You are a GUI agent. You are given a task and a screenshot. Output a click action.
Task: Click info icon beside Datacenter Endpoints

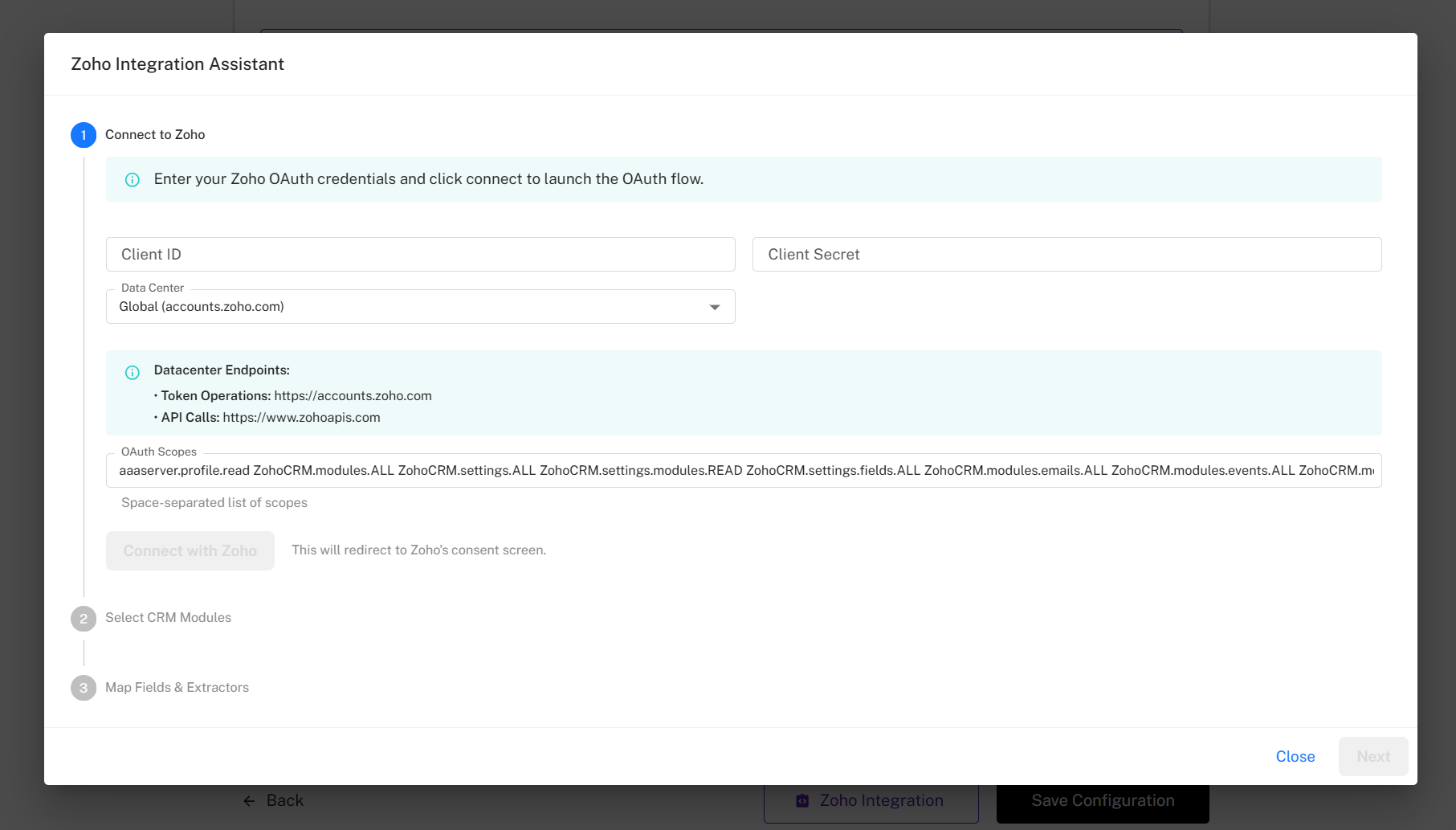tap(133, 372)
